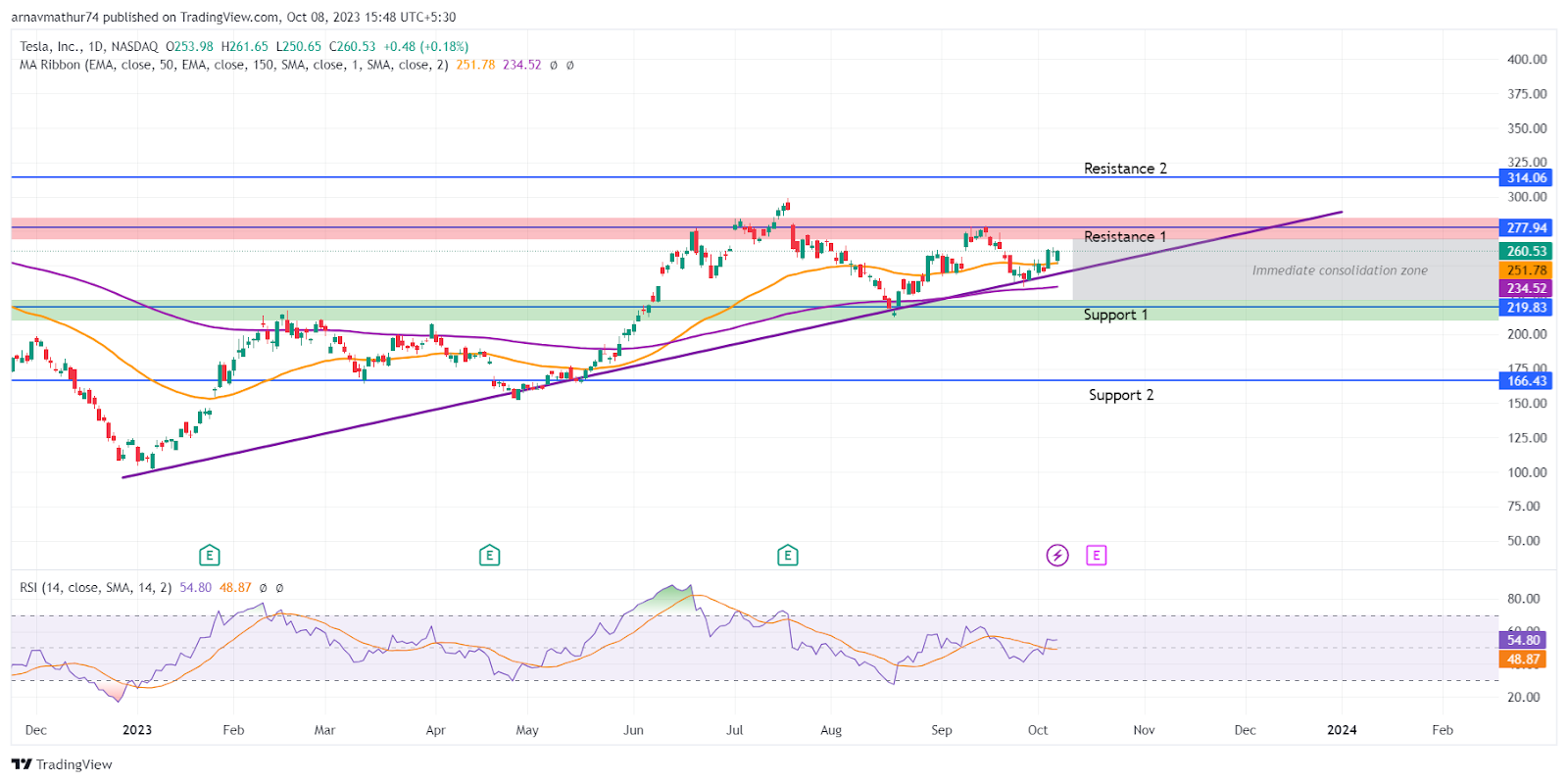This screenshot has width=1568, height=783.
Task: Click the pink upcoming earnings E marker
Action: (x=1096, y=556)
